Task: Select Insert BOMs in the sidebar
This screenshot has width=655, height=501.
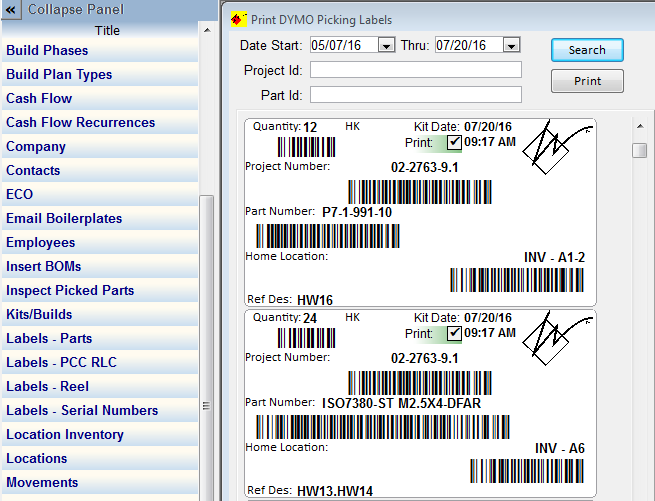Action: tap(100, 267)
